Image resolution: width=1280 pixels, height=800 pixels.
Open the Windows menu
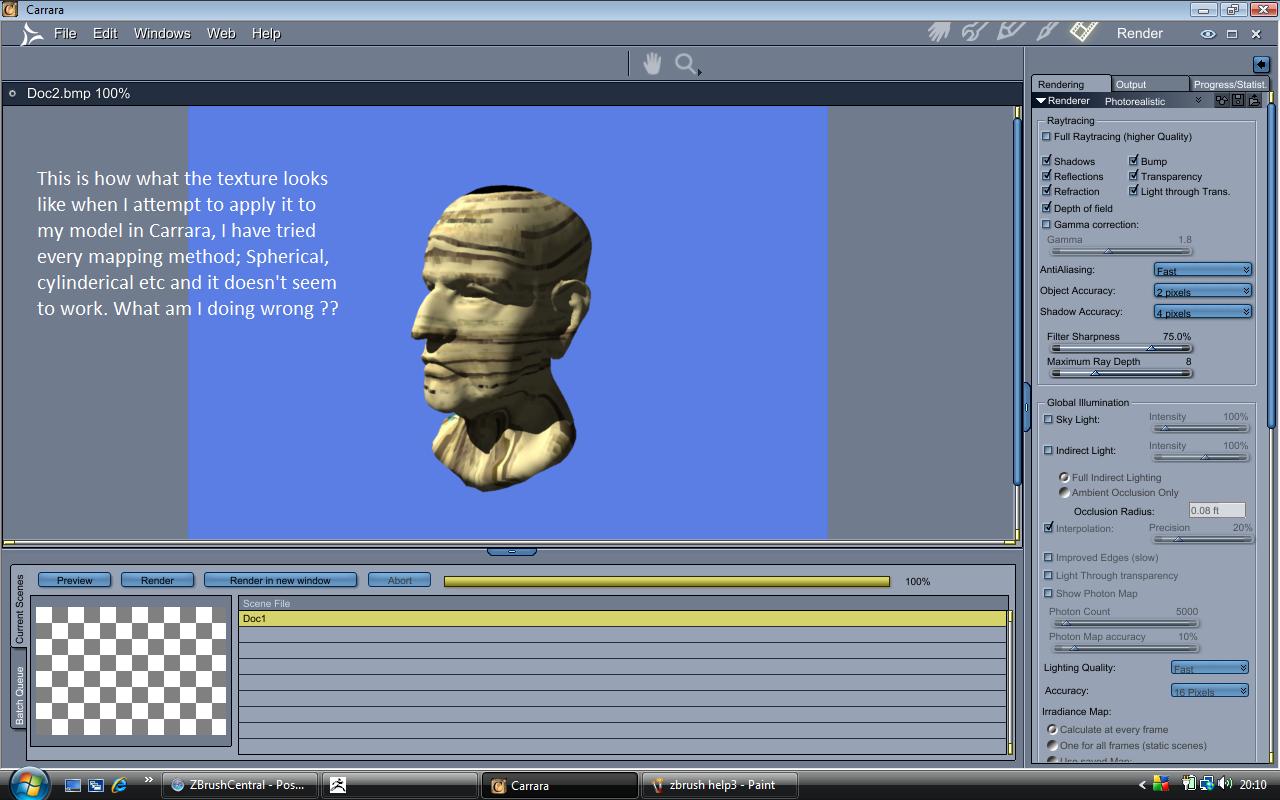tap(162, 33)
